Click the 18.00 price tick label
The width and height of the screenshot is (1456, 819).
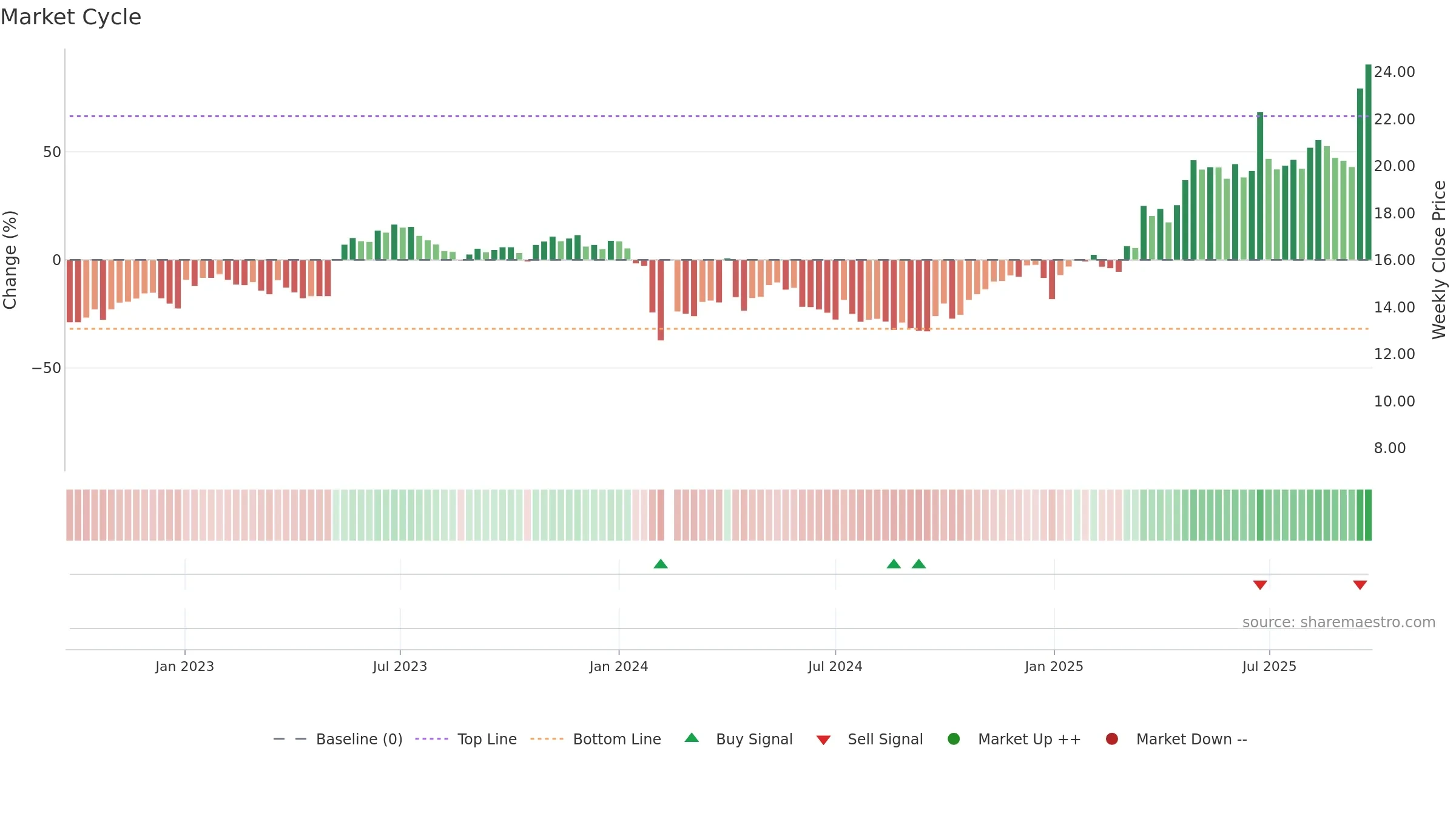coord(1394,214)
